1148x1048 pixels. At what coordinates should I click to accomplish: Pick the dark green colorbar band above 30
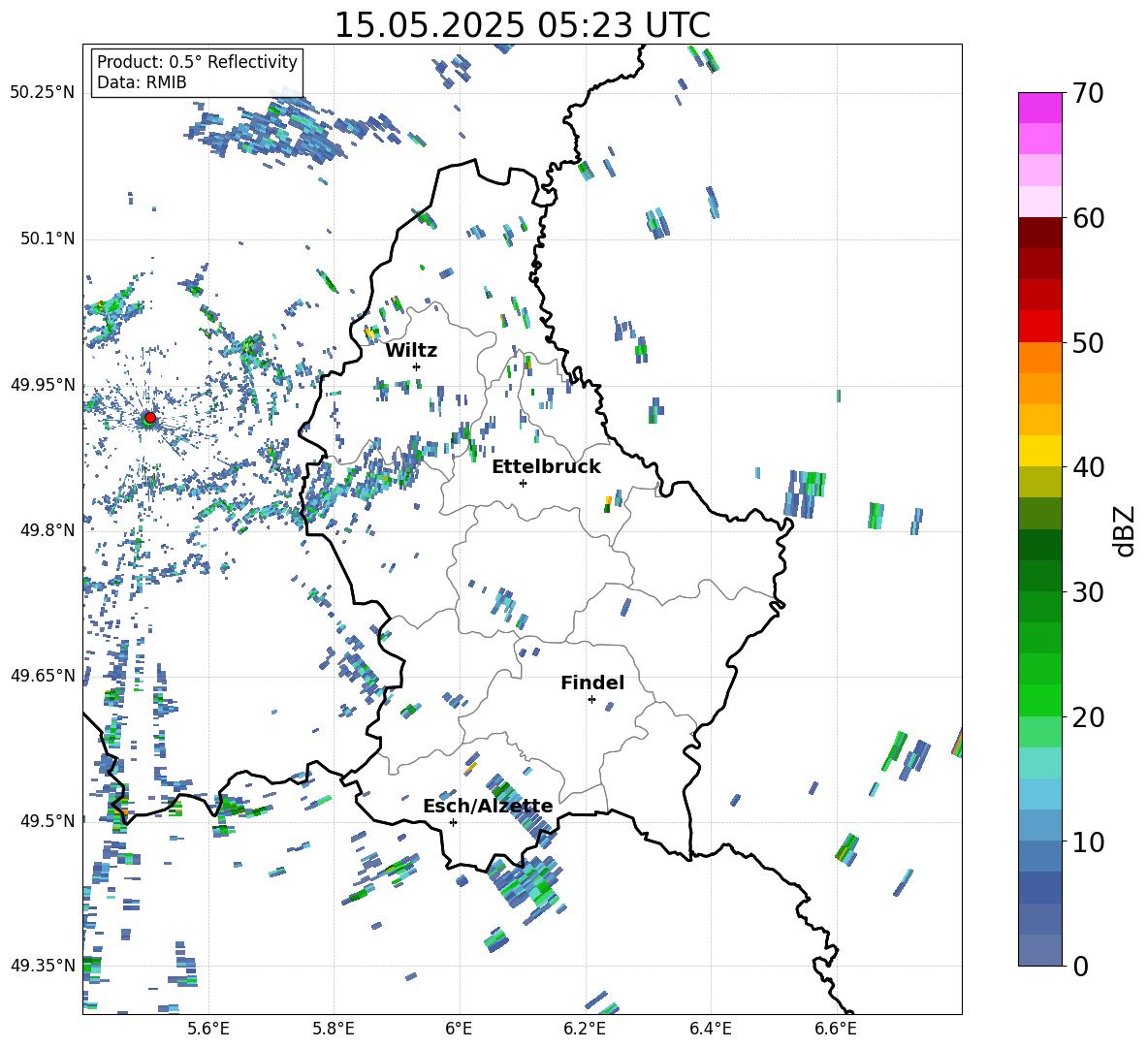[1039, 576]
